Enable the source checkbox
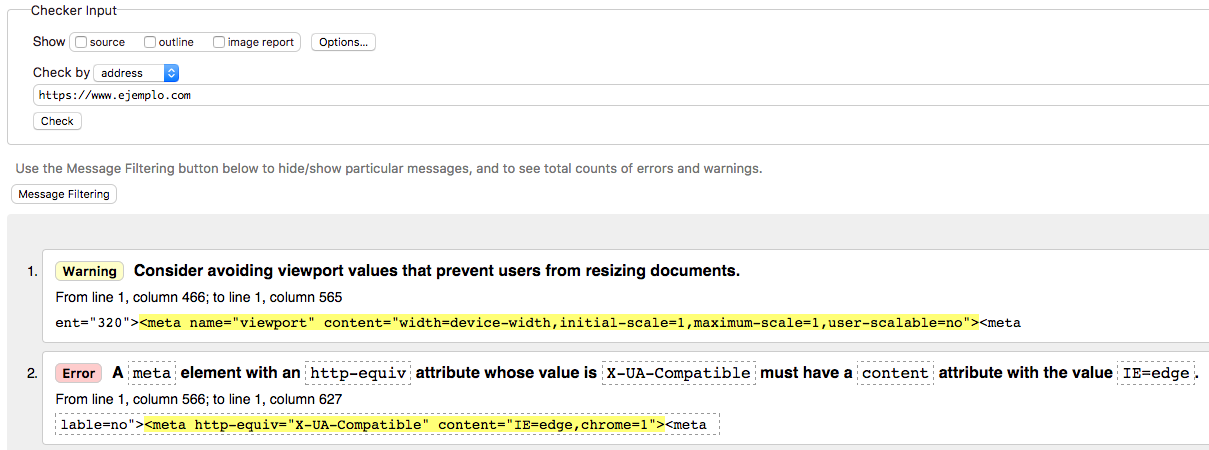Screen dimensions: 1209x450 pyautogui.click(x=82, y=42)
